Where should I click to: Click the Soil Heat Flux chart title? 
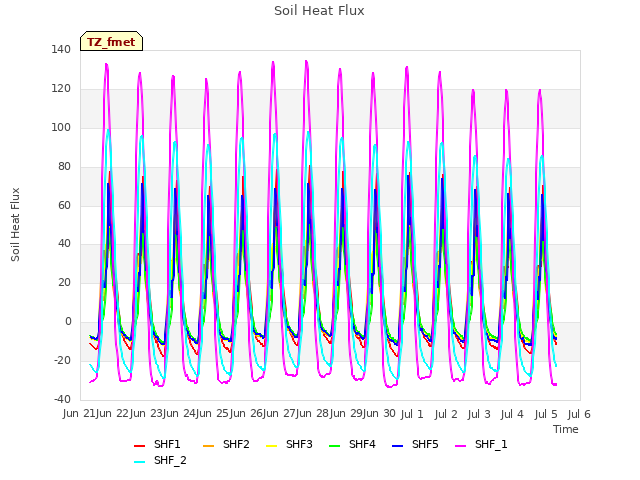(319, 11)
